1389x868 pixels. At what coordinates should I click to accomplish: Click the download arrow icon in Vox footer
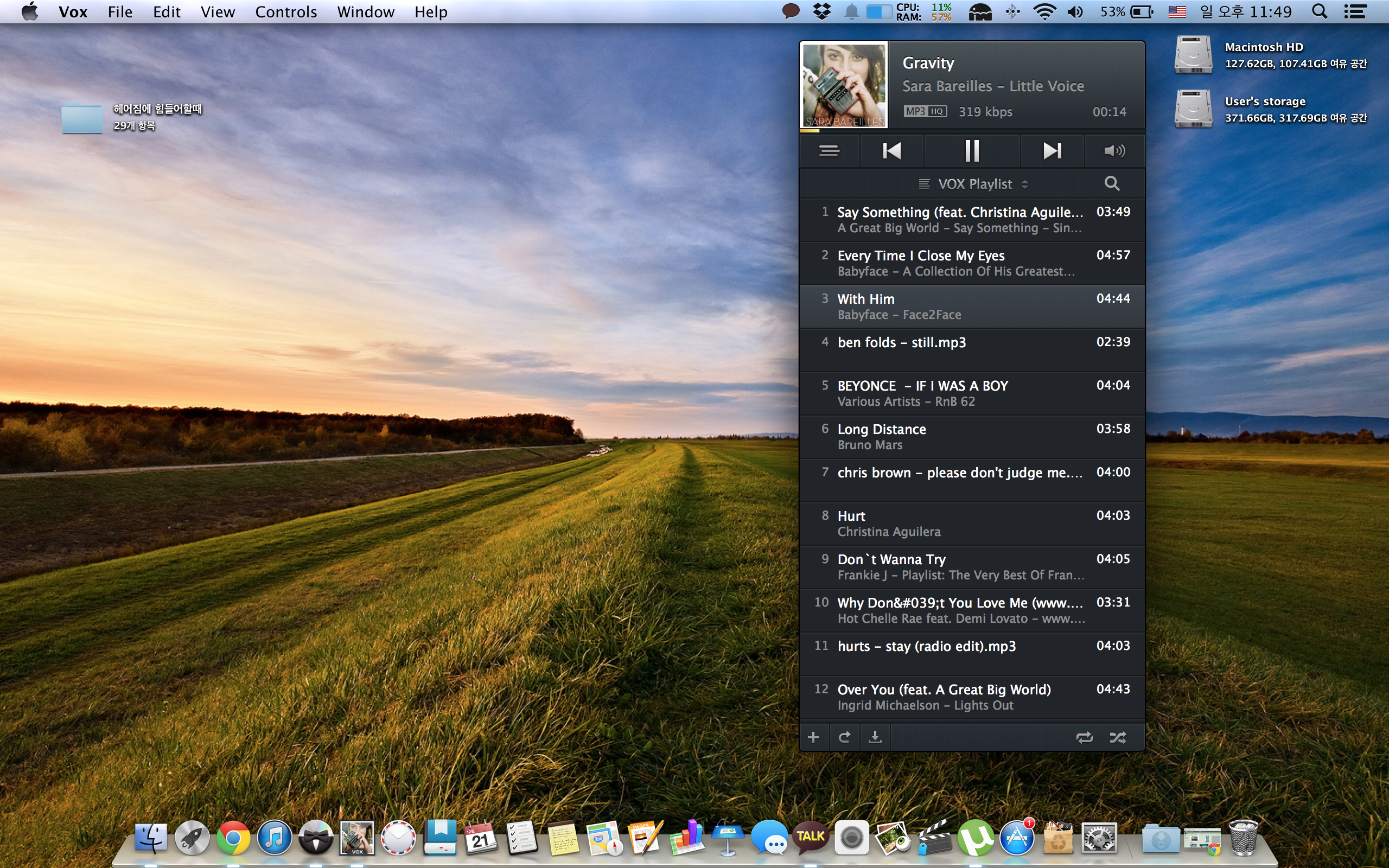875,737
